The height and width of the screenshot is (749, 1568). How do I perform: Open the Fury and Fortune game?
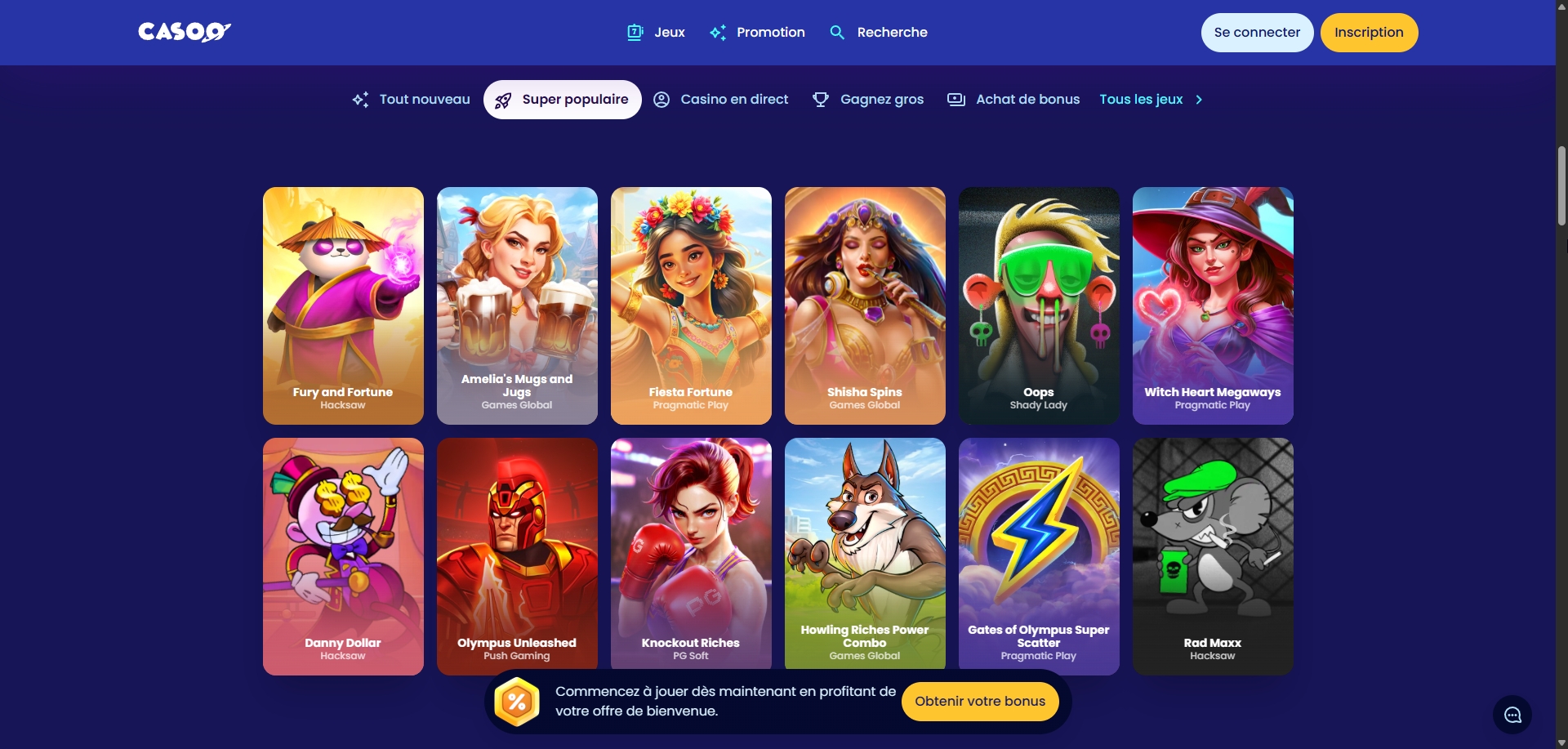[x=343, y=305]
